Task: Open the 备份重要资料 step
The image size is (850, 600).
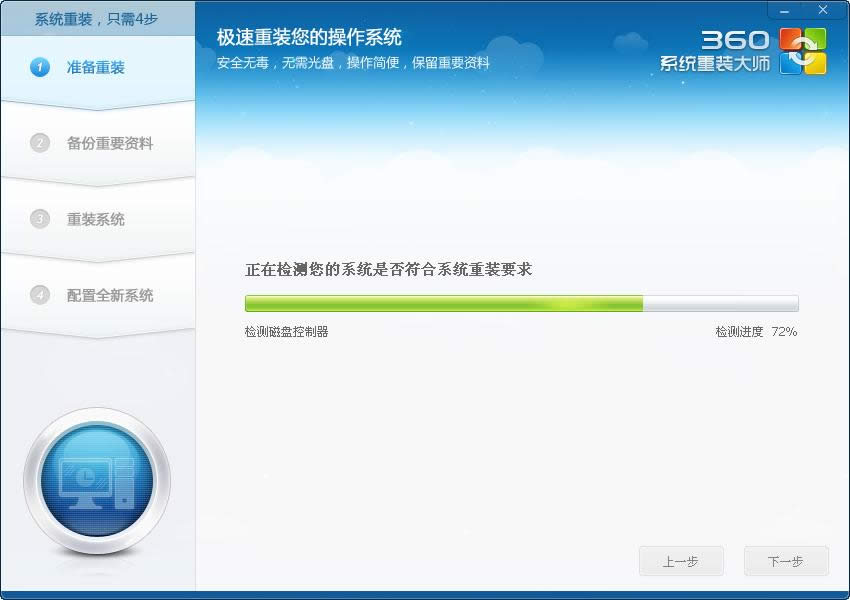Action: click(110, 143)
